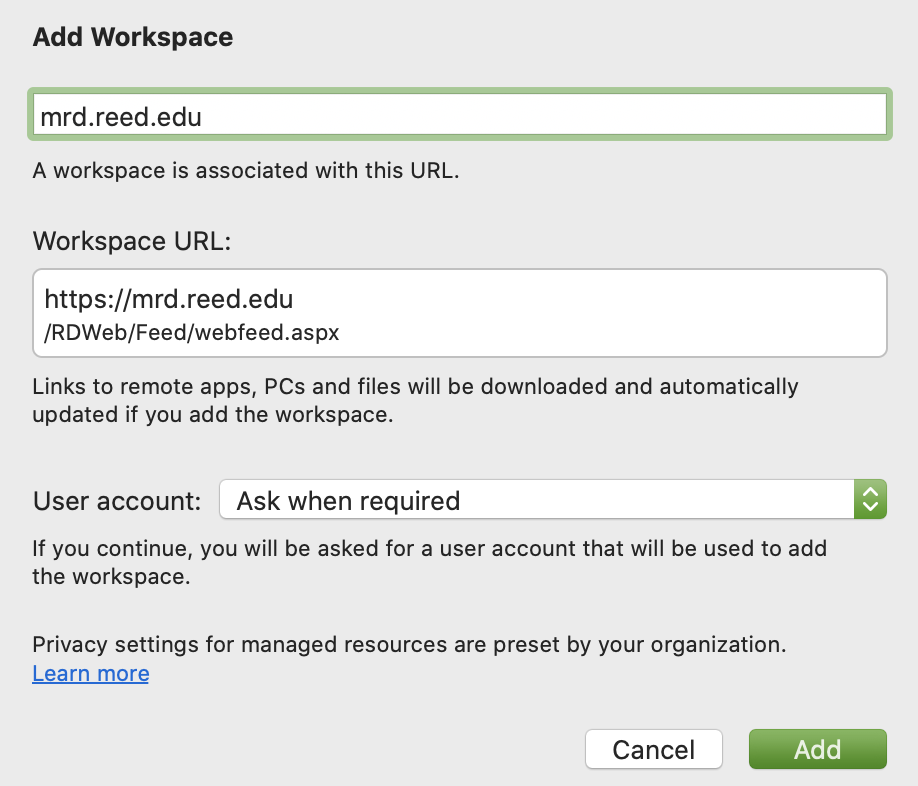
Task: Select the 'Ask when required' text
Action: tap(348, 500)
